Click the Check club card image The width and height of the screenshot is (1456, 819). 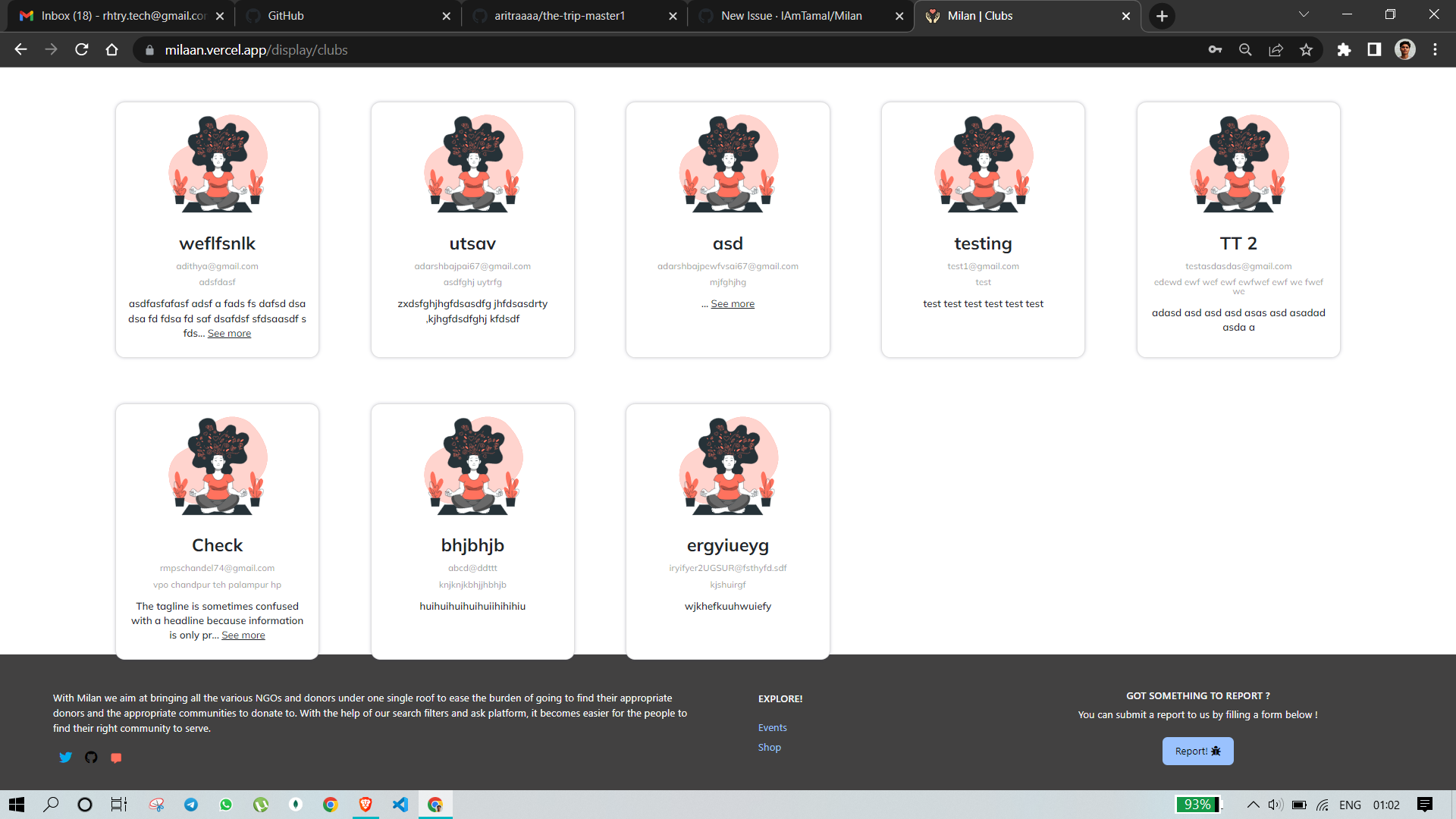click(x=218, y=466)
